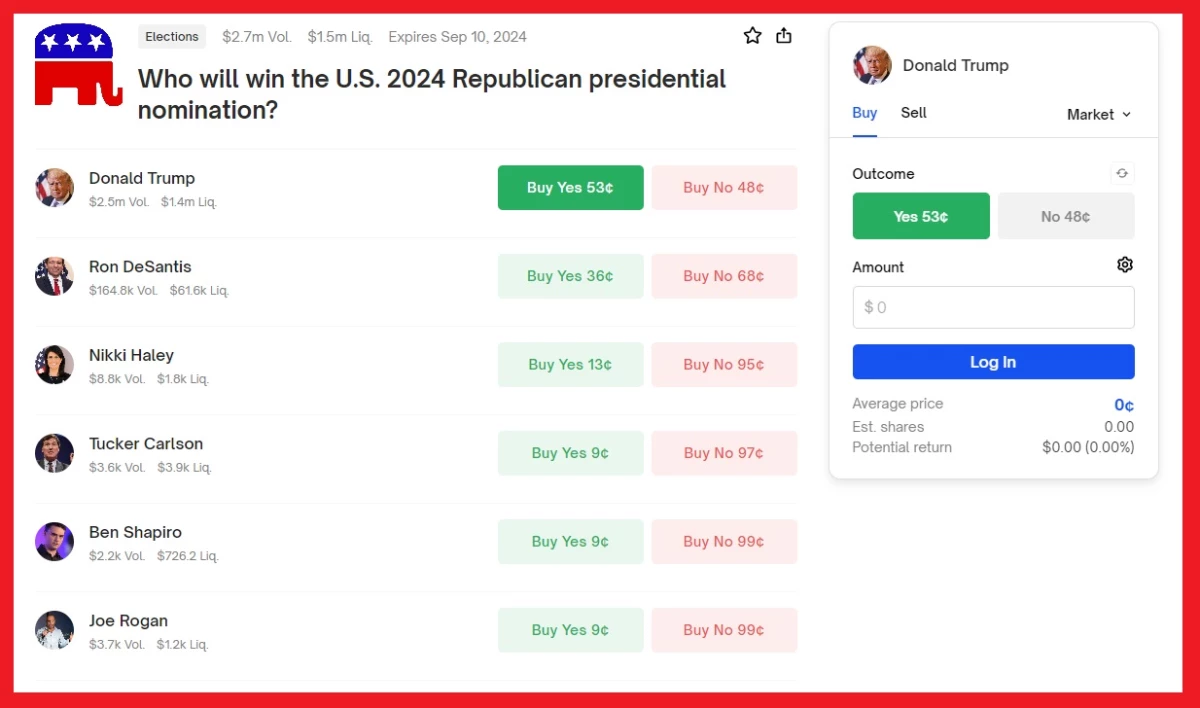Open the amount settings gear icon
The image size is (1200, 708).
point(1125,265)
